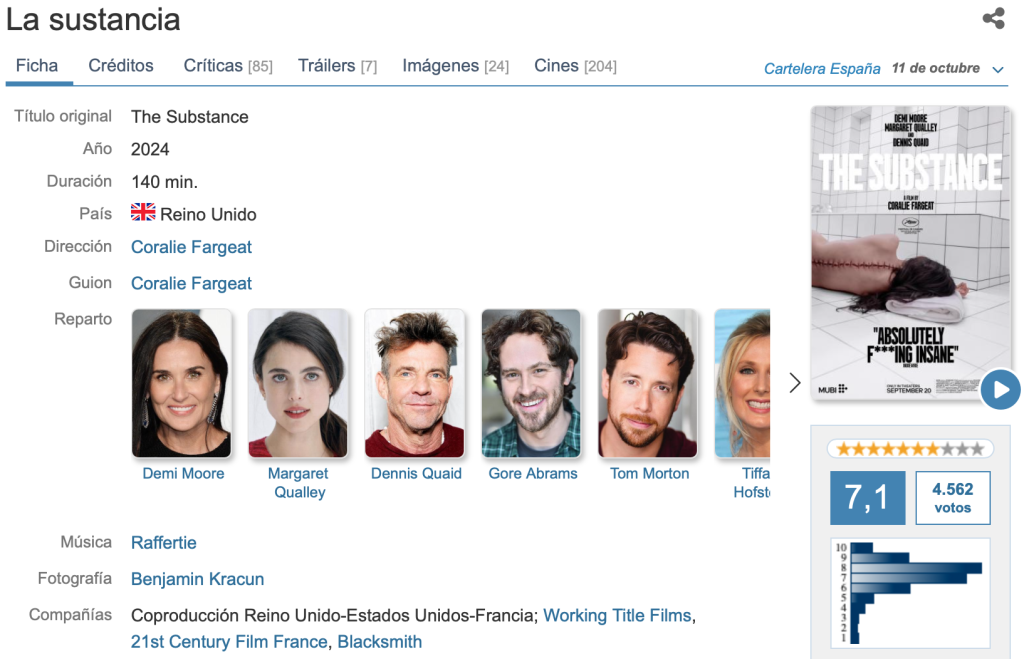Screen dimensions: 1024x659
Task: Click the United Kingdom flag icon
Action: (x=143, y=212)
